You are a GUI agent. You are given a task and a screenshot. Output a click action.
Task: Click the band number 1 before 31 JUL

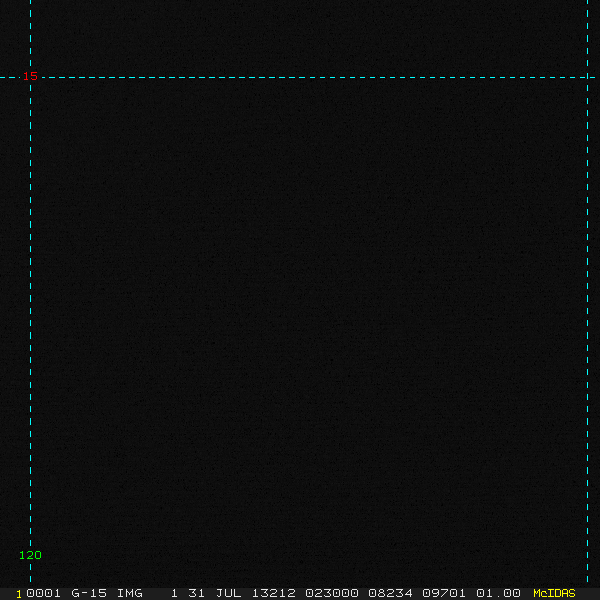(x=174, y=593)
